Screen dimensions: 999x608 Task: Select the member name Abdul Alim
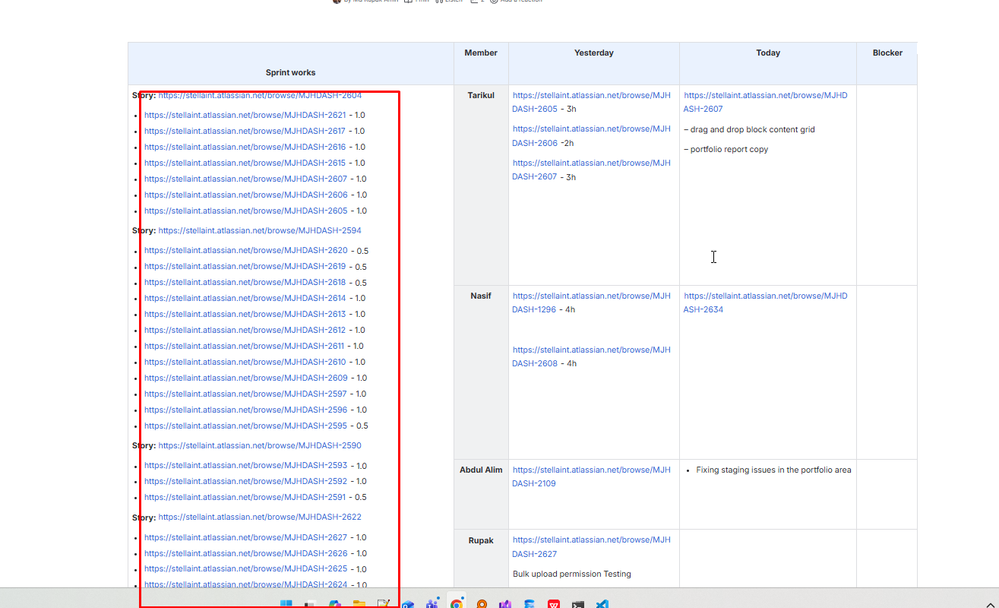pos(481,470)
